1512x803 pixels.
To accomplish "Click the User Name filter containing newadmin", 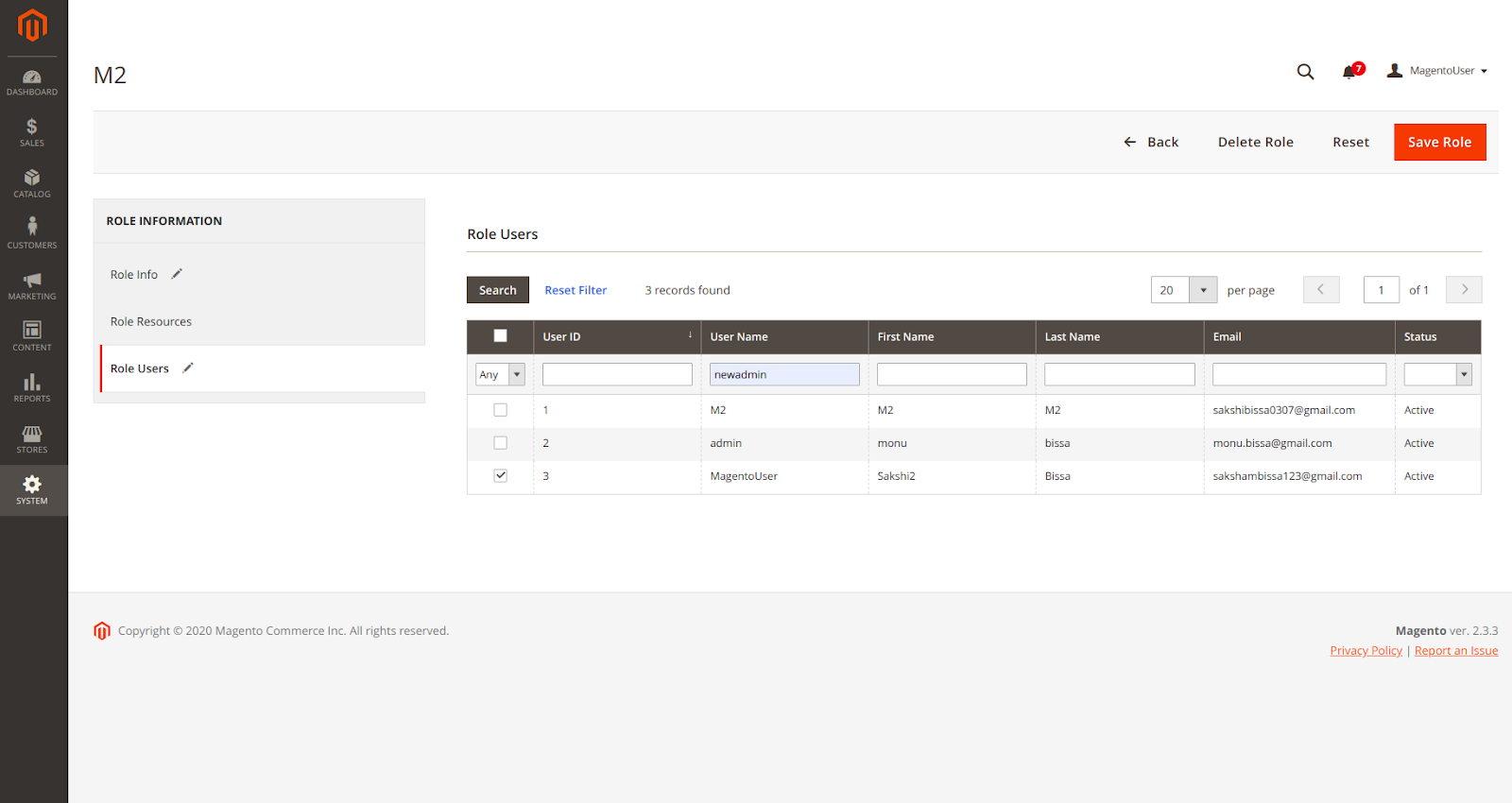I will (784, 374).
